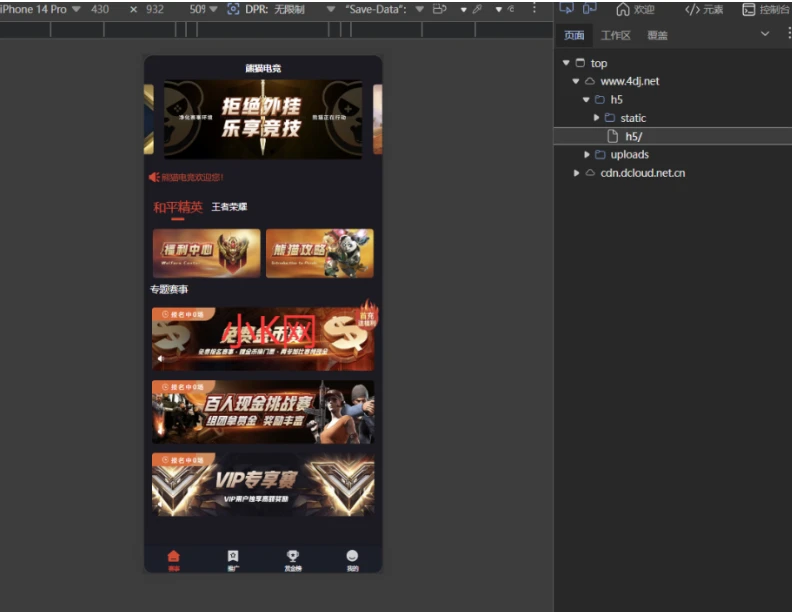Screen dimensions: 792x612
Task: Open device toolbar more options menu
Action: click(534, 9)
